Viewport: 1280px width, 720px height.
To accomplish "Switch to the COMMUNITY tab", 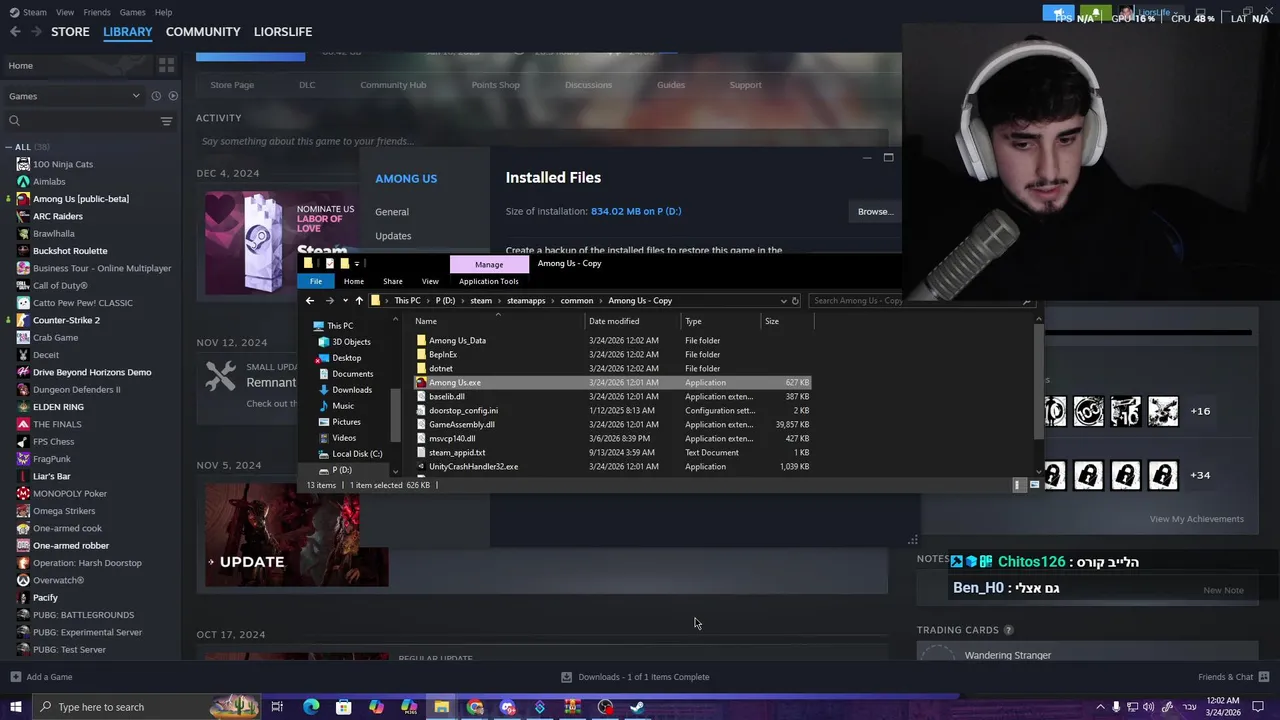I will (203, 32).
